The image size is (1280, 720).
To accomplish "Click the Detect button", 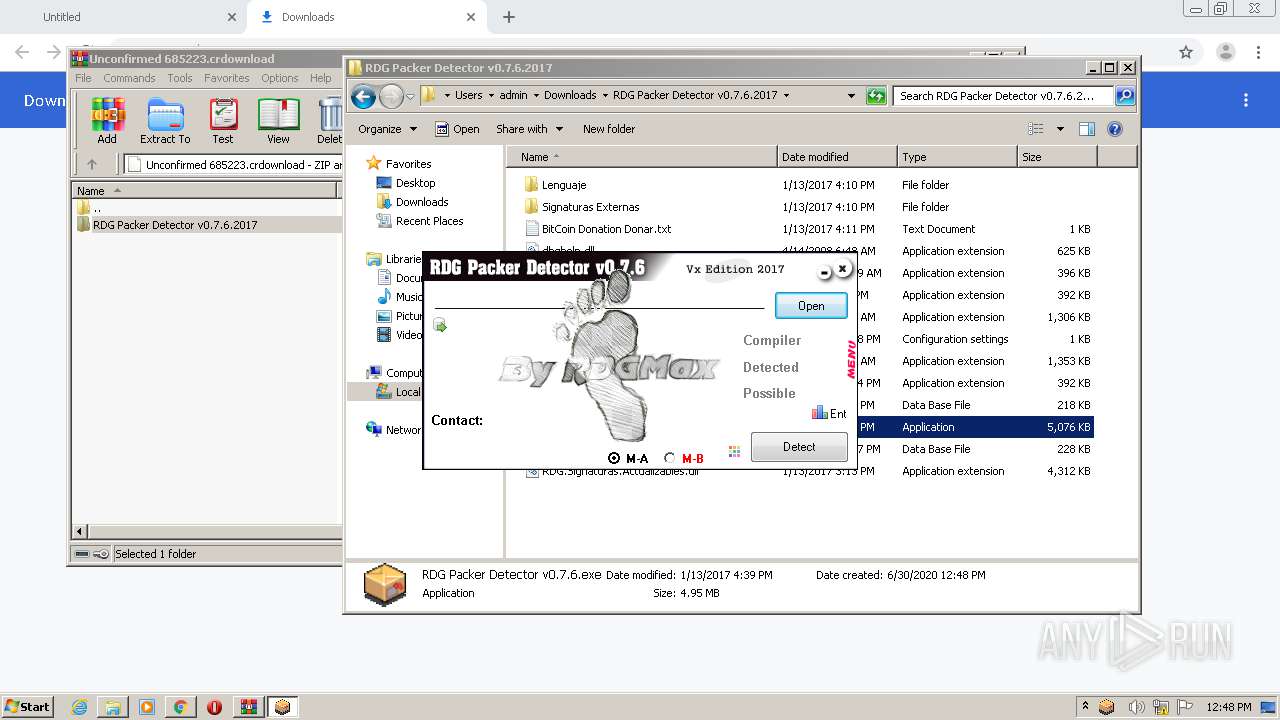I will 799,447.
